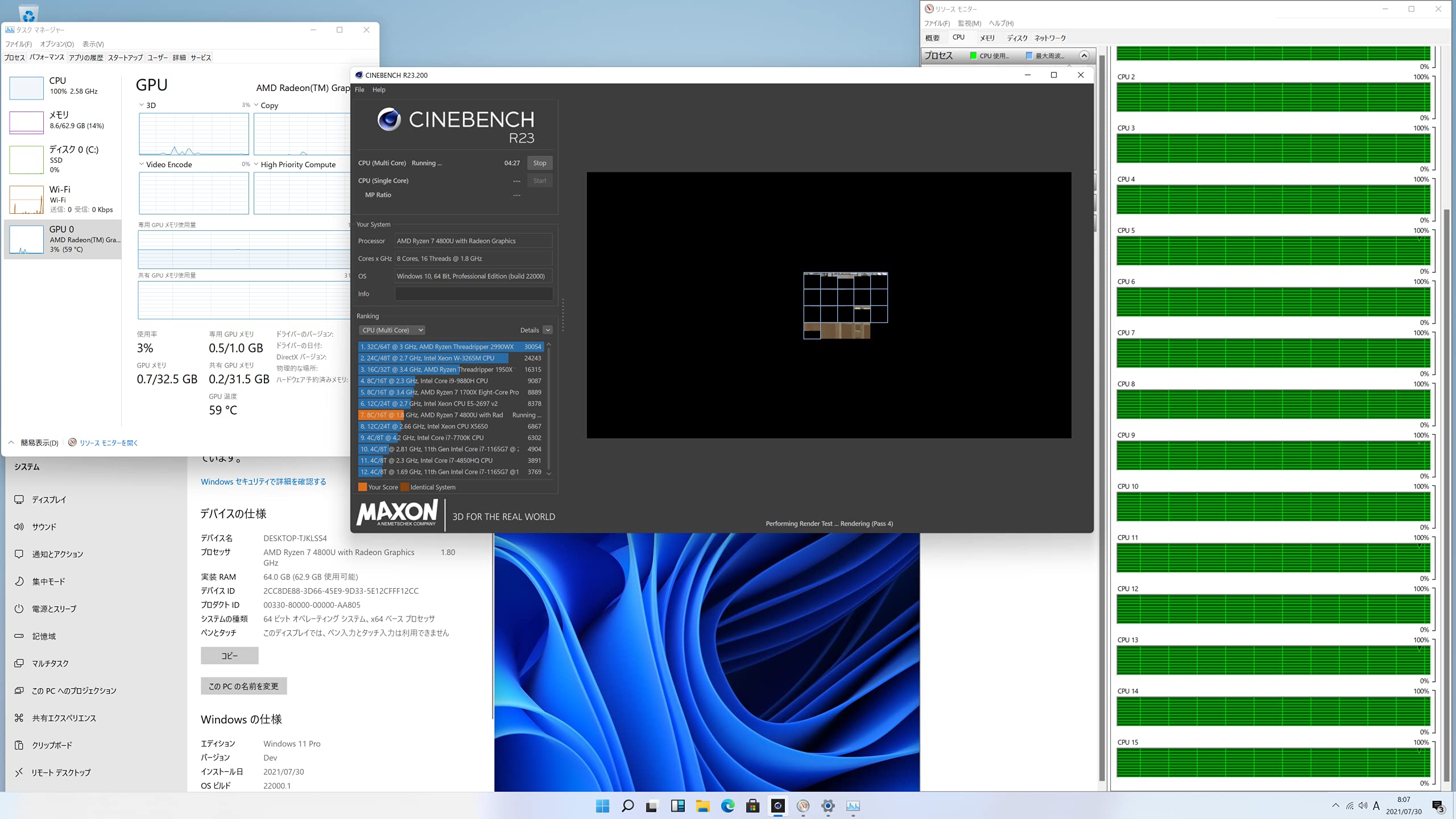Click the この PC の名前を変更 button

243,686
